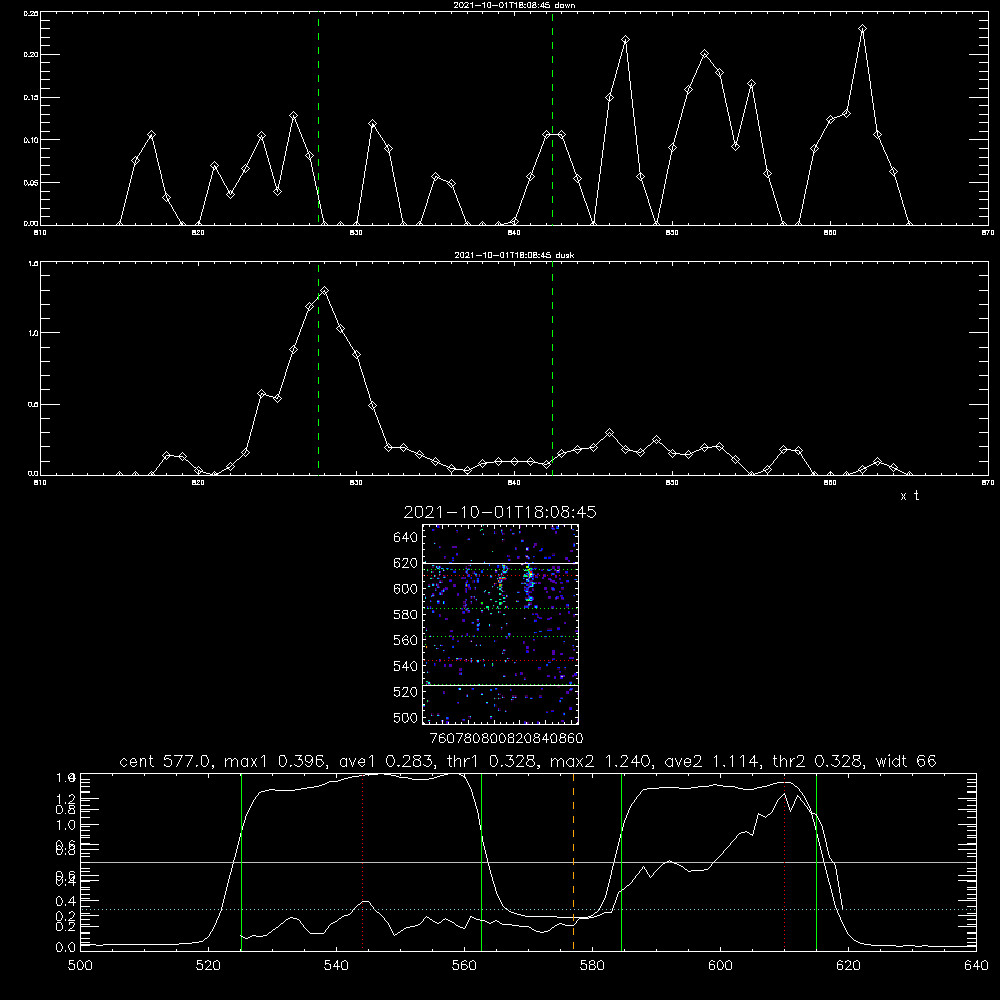
Task: Click the rightmost solid green line in the bottom plot
Action: (816, 862)
